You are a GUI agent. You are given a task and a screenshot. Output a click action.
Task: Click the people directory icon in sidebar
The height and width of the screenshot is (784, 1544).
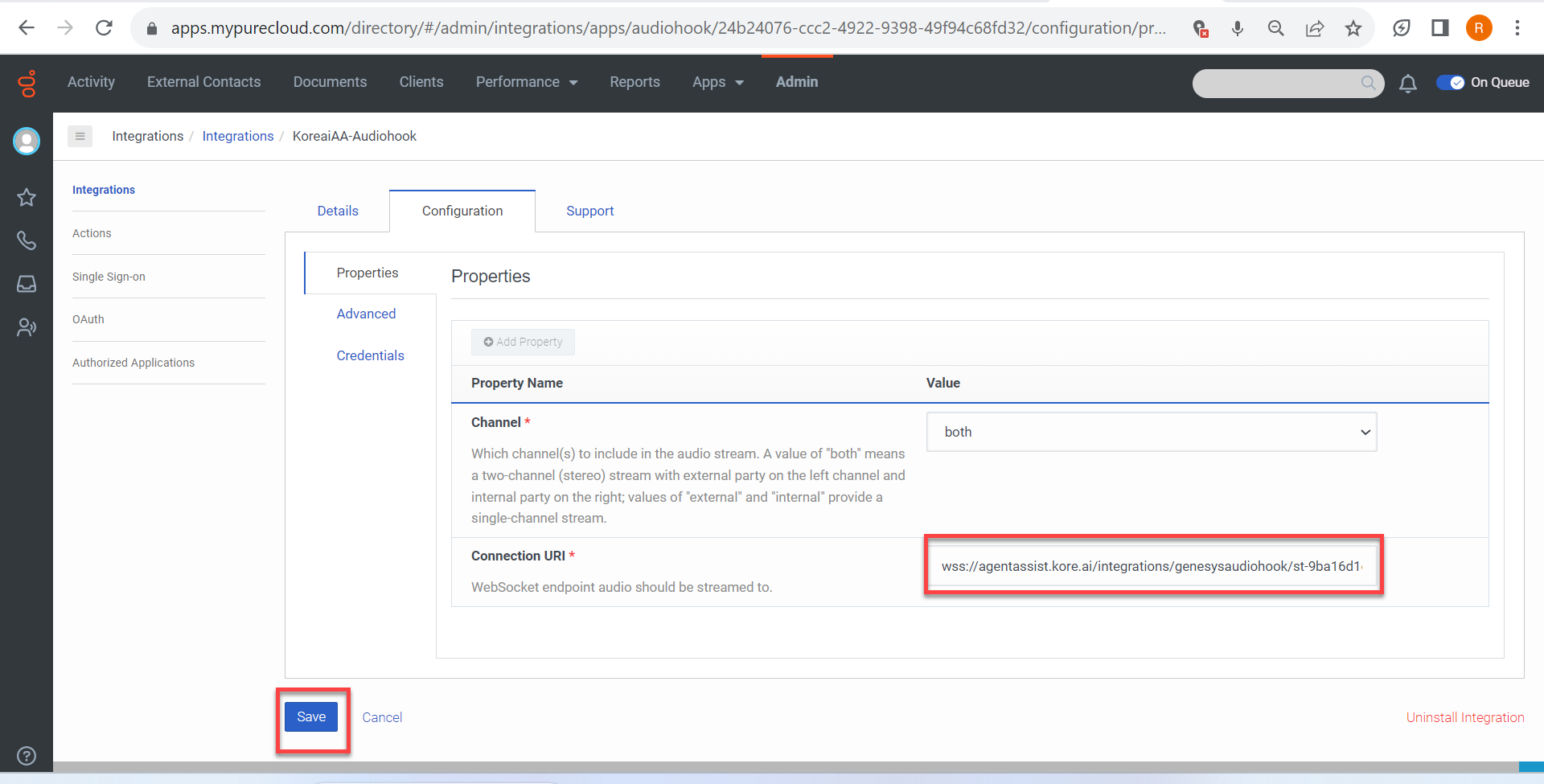(27, 326)
